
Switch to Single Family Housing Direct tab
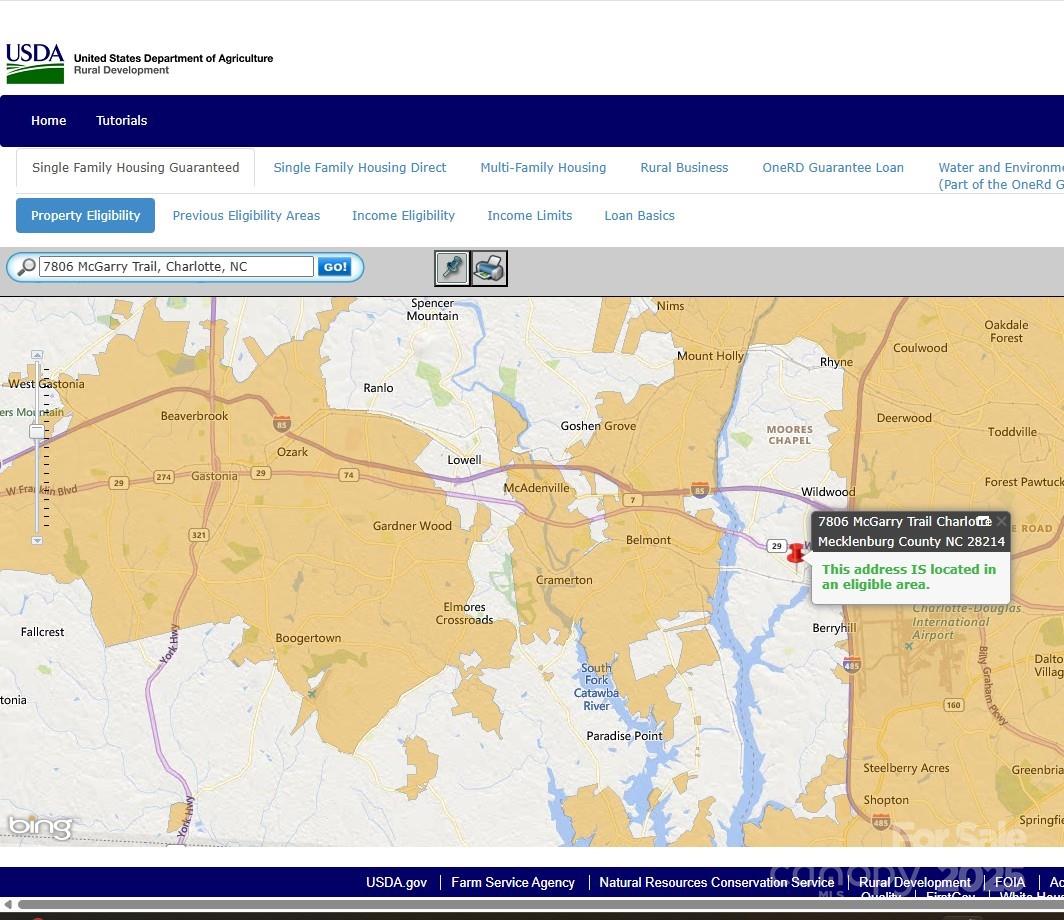coord(360,168)
